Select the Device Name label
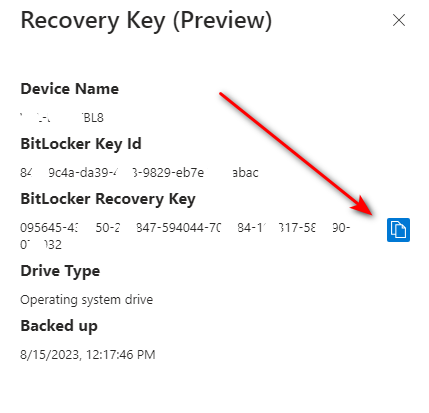The height and width of the screenshot is (413, 429). click(x=70, y=89)
